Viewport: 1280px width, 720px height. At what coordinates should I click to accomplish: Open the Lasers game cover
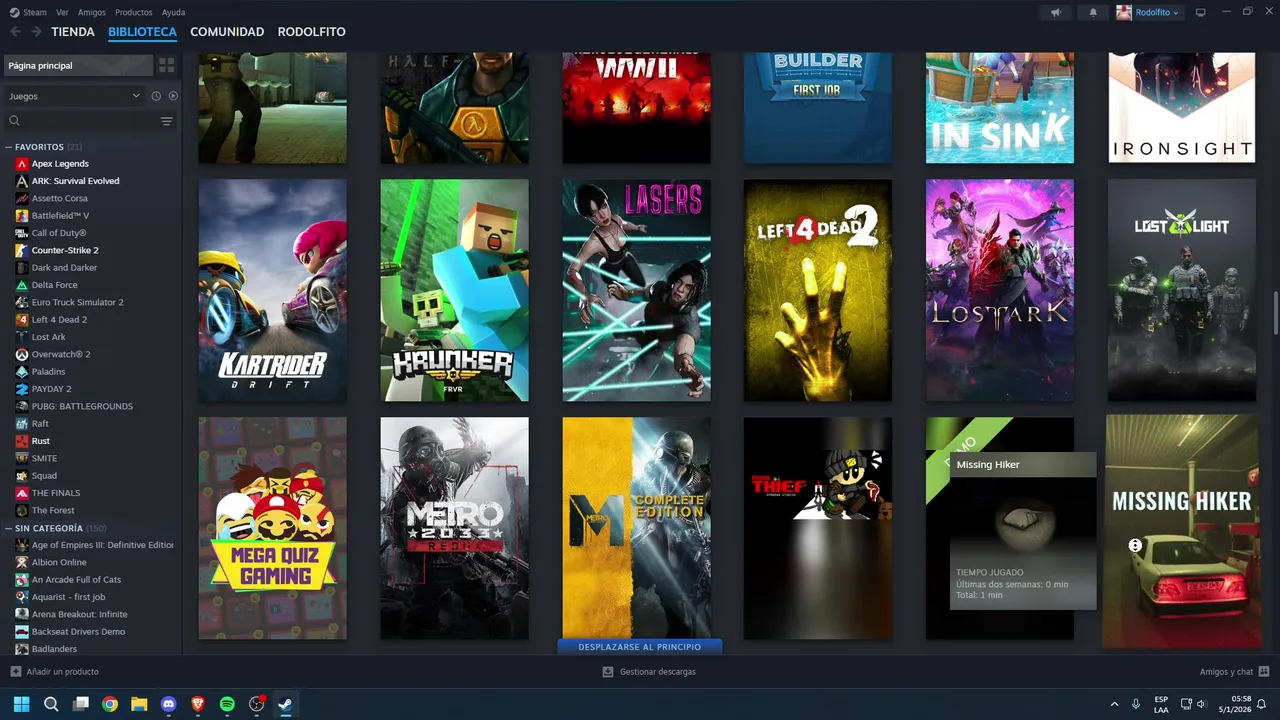click(637, 290)
